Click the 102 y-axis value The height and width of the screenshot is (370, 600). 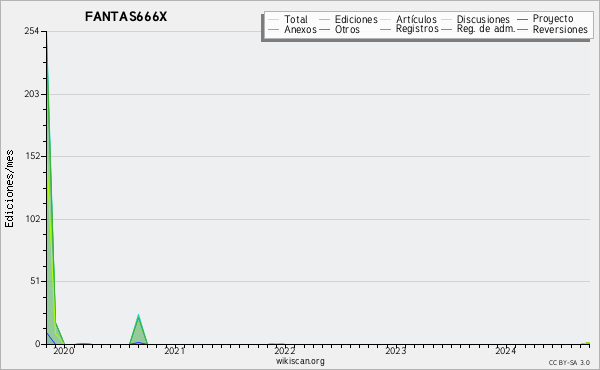(x=33, y=219)
